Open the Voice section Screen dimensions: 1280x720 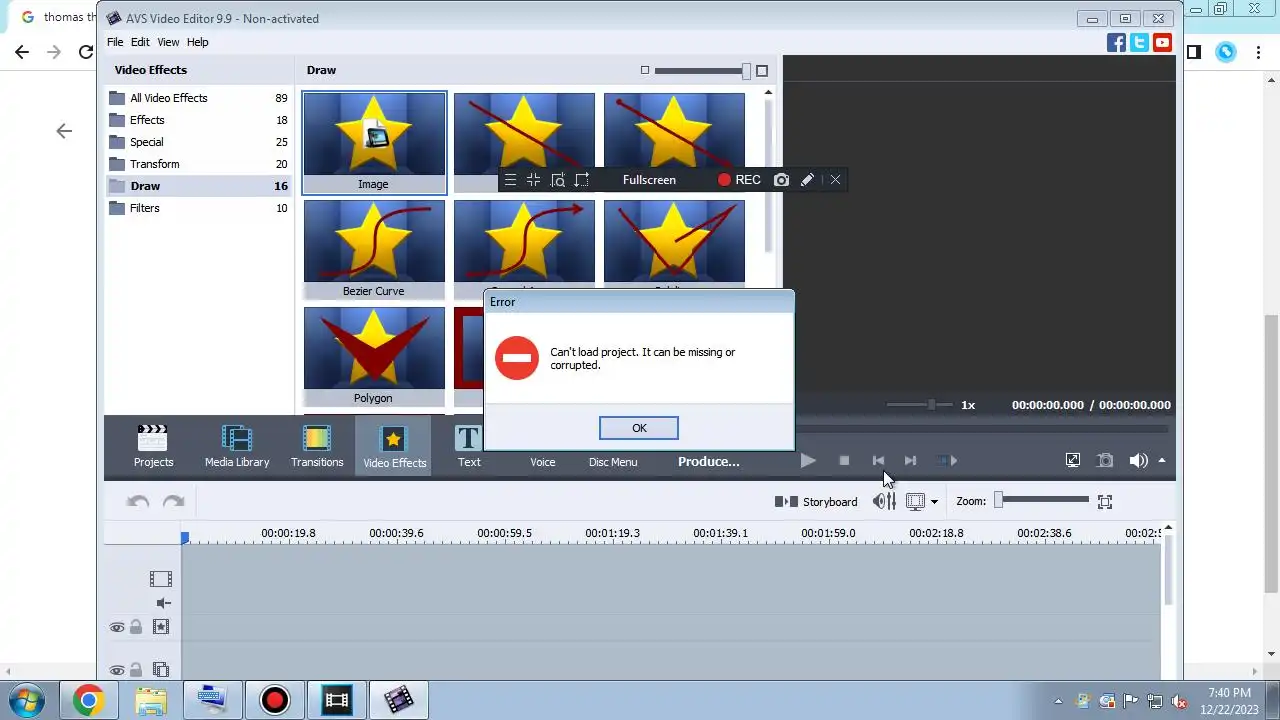542,461
